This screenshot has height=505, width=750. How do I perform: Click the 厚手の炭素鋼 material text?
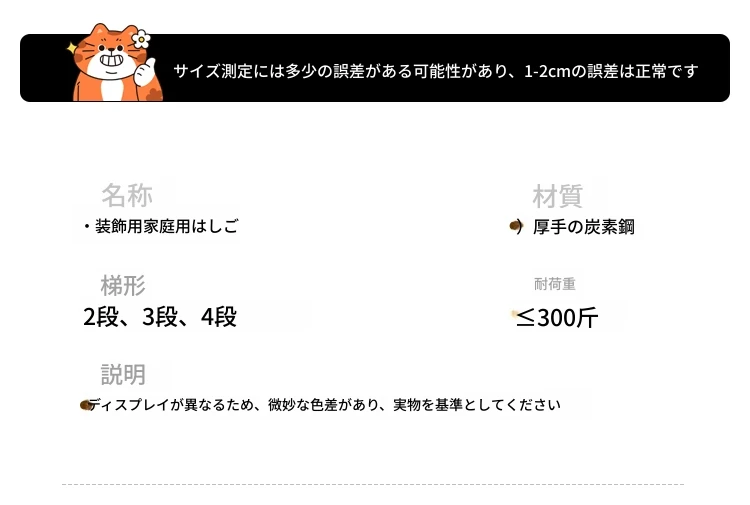(x=584, y=227)
